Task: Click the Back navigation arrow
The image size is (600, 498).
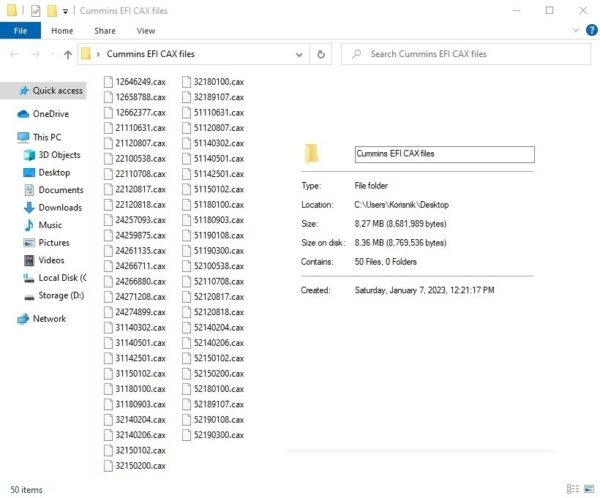Action: [x=15, y=54]
